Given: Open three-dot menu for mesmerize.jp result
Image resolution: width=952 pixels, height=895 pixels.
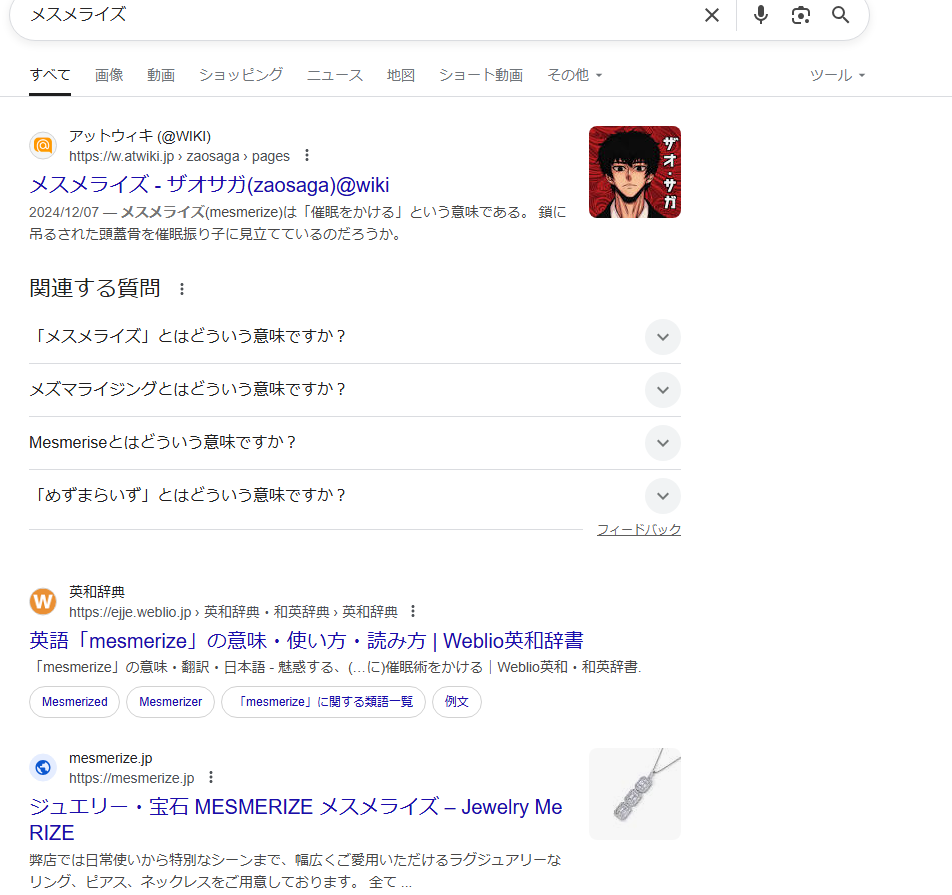Looking at the screenshot, I should pos(210,778).
